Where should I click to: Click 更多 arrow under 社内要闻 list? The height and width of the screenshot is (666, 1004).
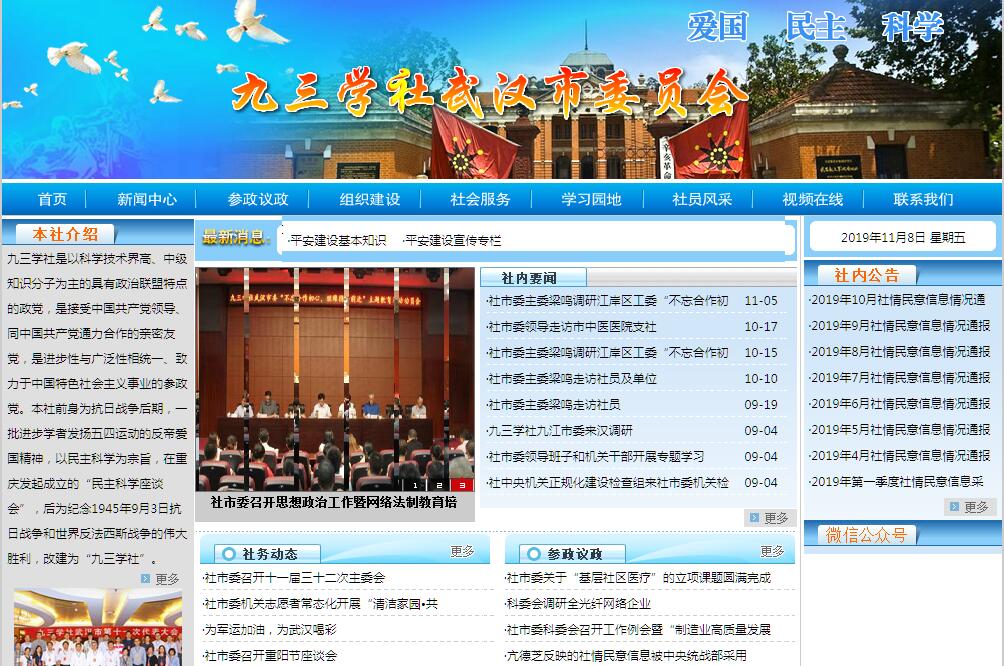753,518
